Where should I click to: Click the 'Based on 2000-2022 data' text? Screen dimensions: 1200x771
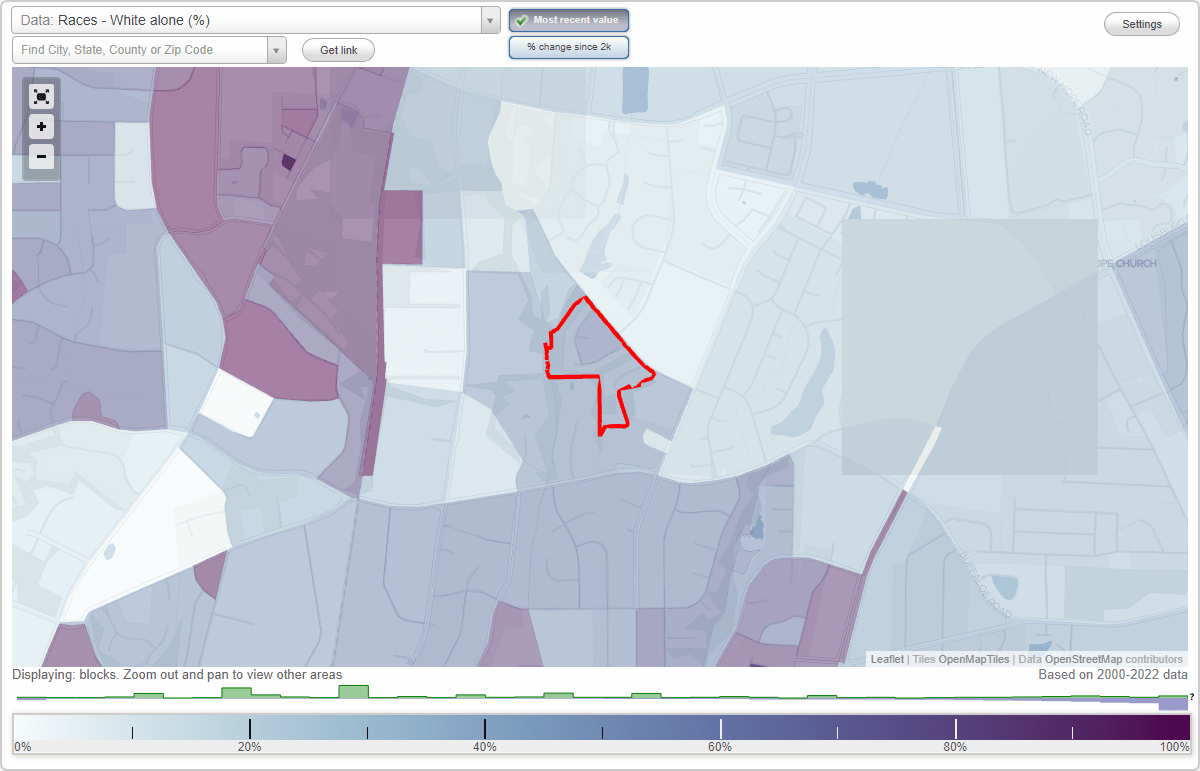point(1113,675)
